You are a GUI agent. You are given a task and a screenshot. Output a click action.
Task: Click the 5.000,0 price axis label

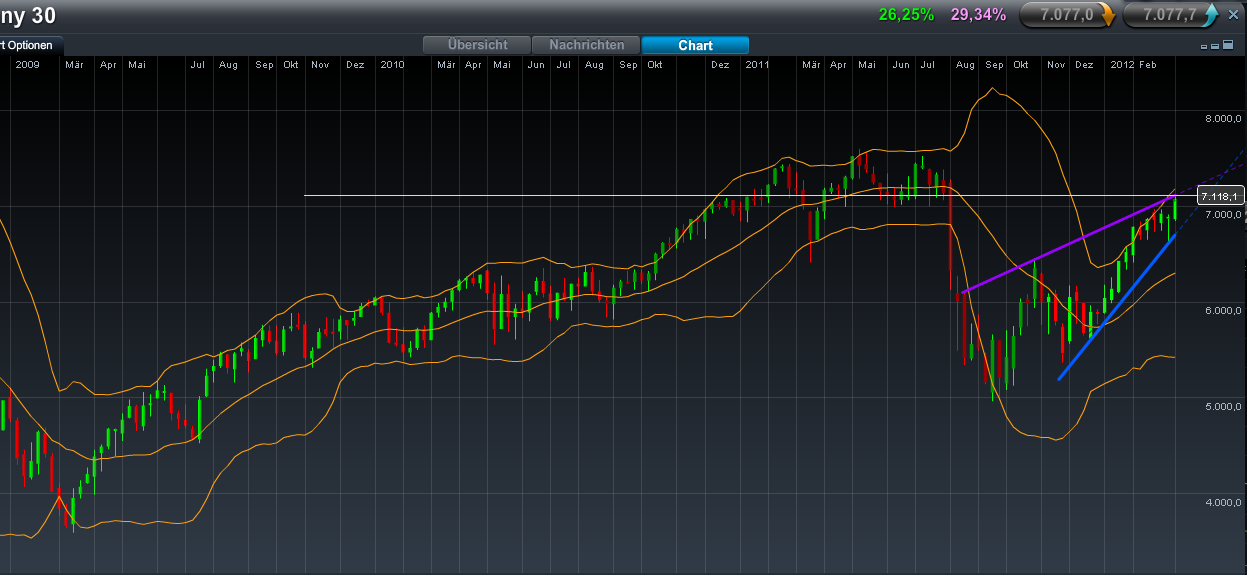click(x=1221, y=406)
